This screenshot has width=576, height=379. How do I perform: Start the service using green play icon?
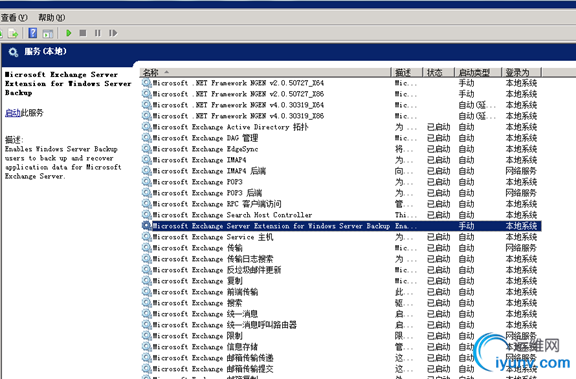coord(68,33)
